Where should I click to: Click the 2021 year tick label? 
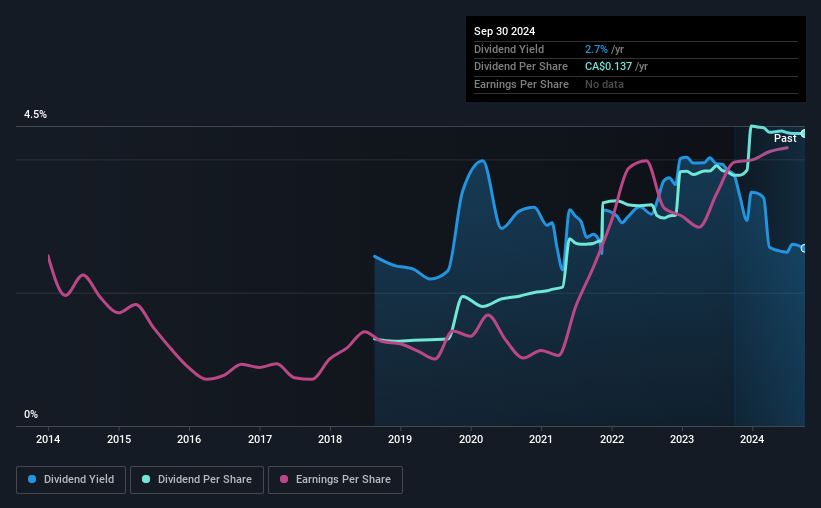(541, 439)
